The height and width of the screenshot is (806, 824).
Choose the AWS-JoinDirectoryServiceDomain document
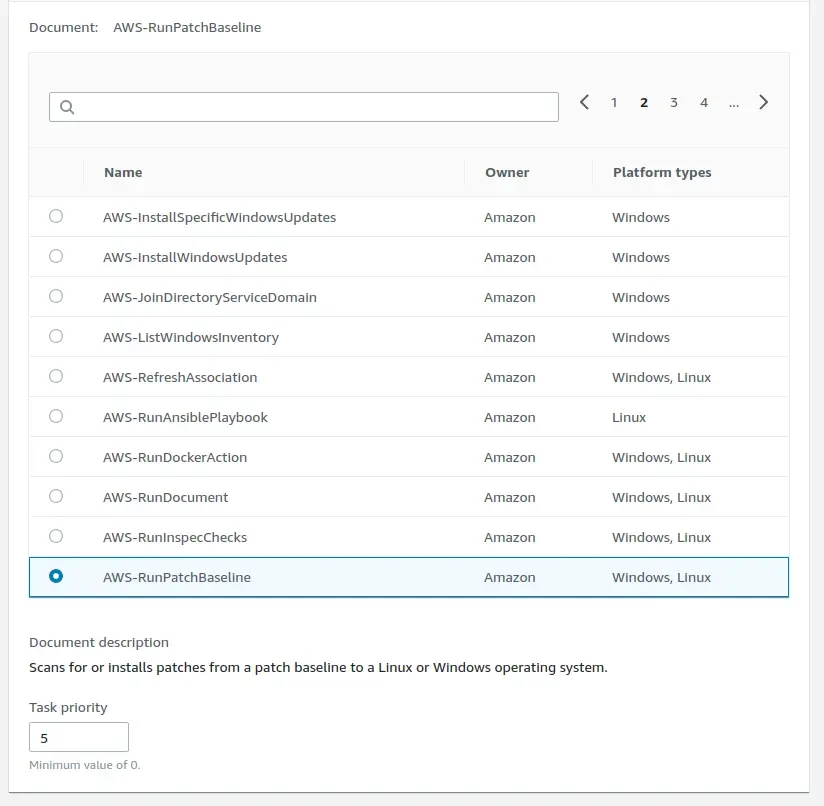click(x=56, y=296)
